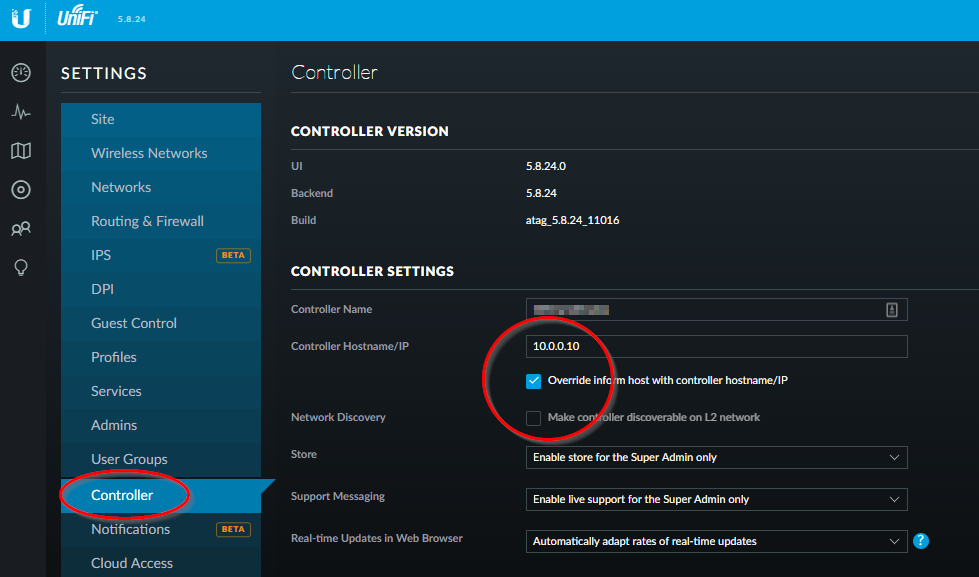Go to DPI settings

coord(160,289)
